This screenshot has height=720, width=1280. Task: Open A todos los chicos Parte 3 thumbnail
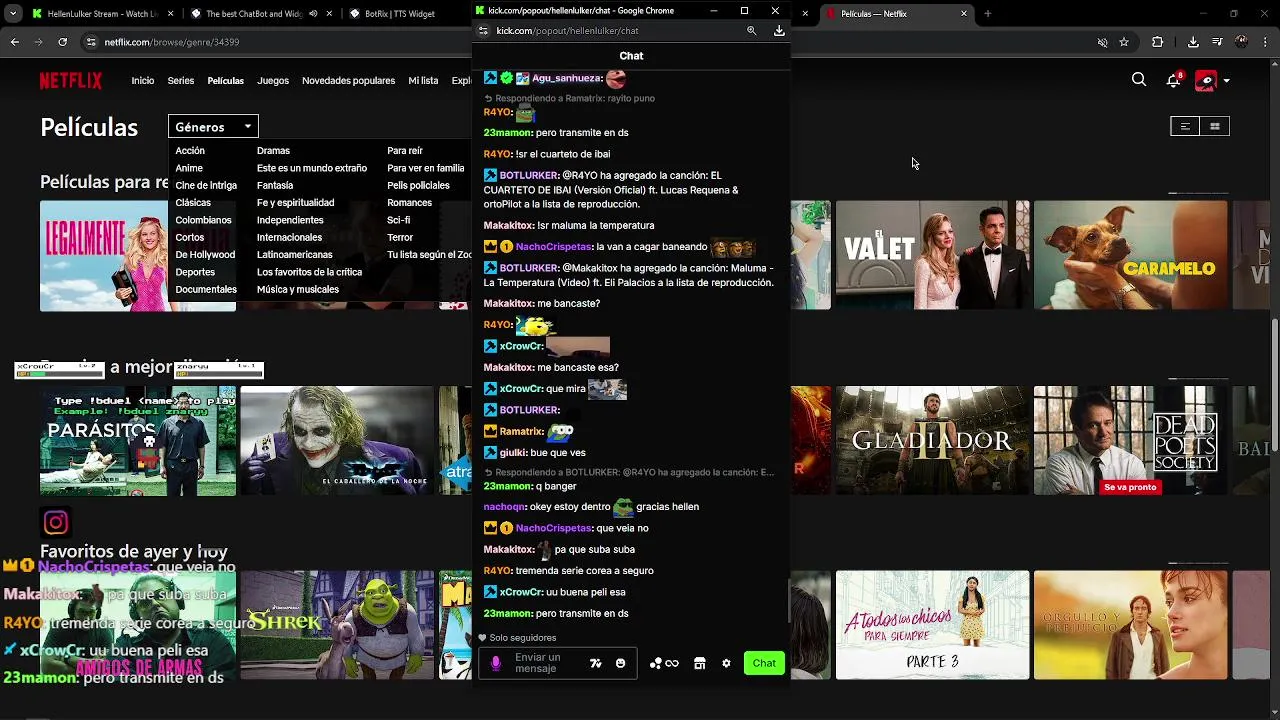(x=931, y=625)
